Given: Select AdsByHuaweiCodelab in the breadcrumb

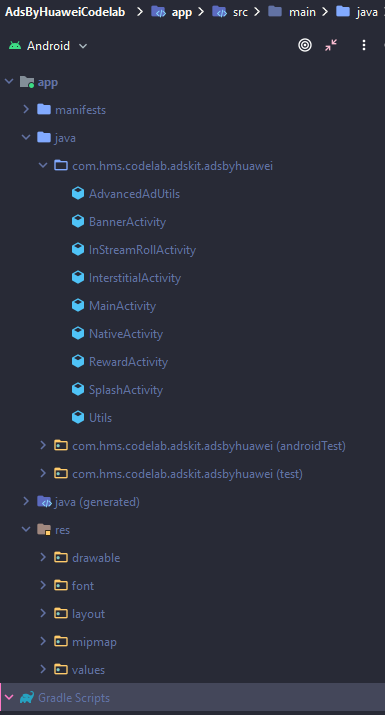Looking at the screenshot, I should (x=65, y=12).
